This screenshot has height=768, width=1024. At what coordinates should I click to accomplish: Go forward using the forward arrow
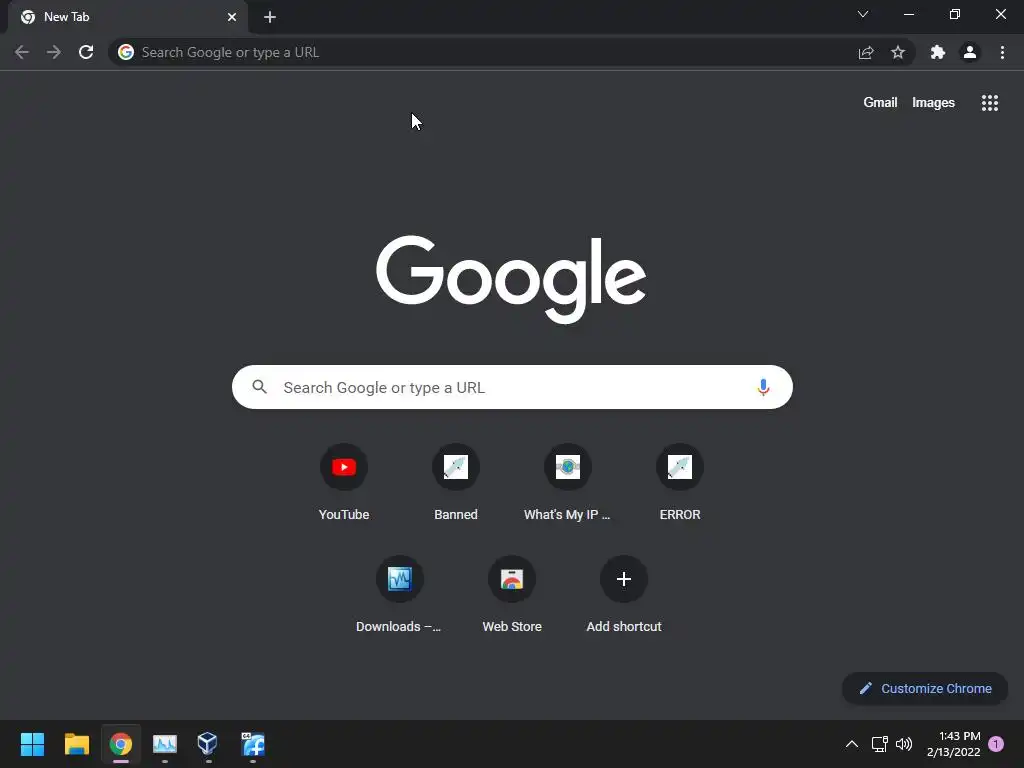point(54,52)
